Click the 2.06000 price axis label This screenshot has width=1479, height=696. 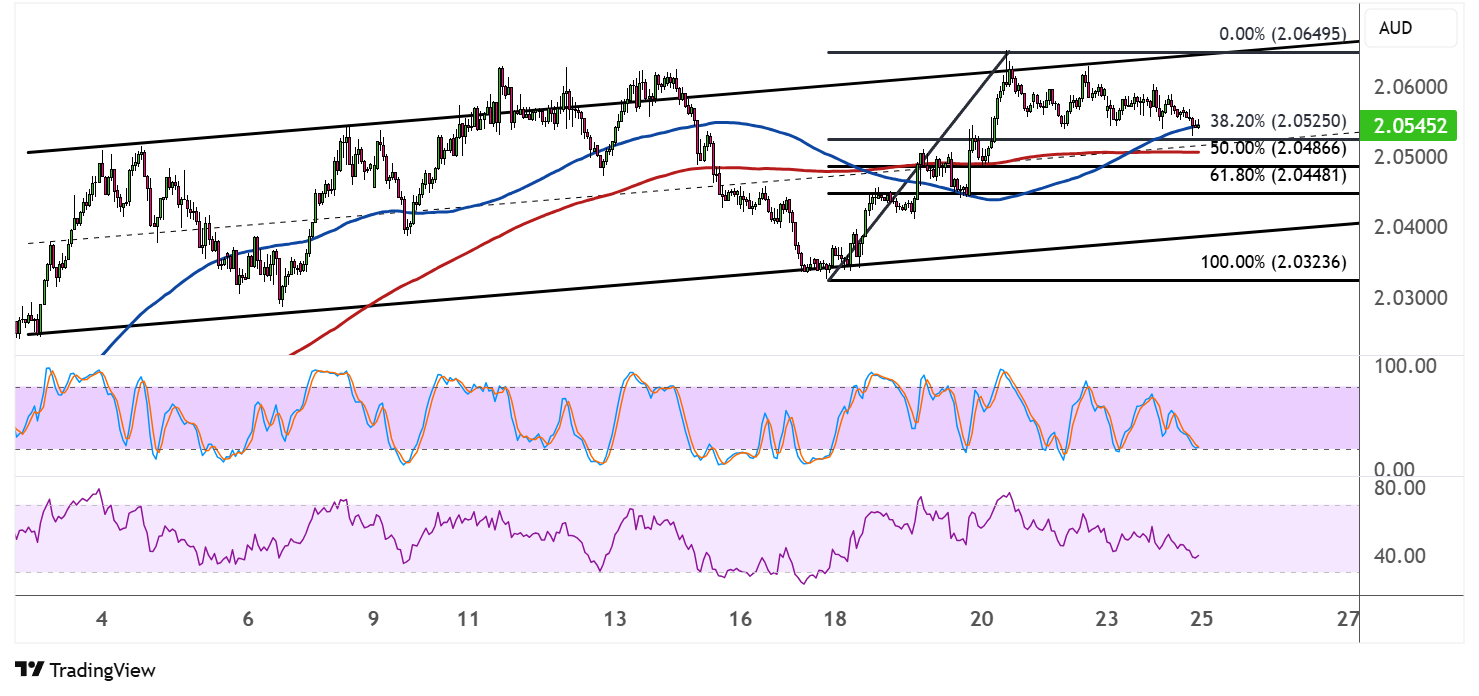pos(1411,87)
